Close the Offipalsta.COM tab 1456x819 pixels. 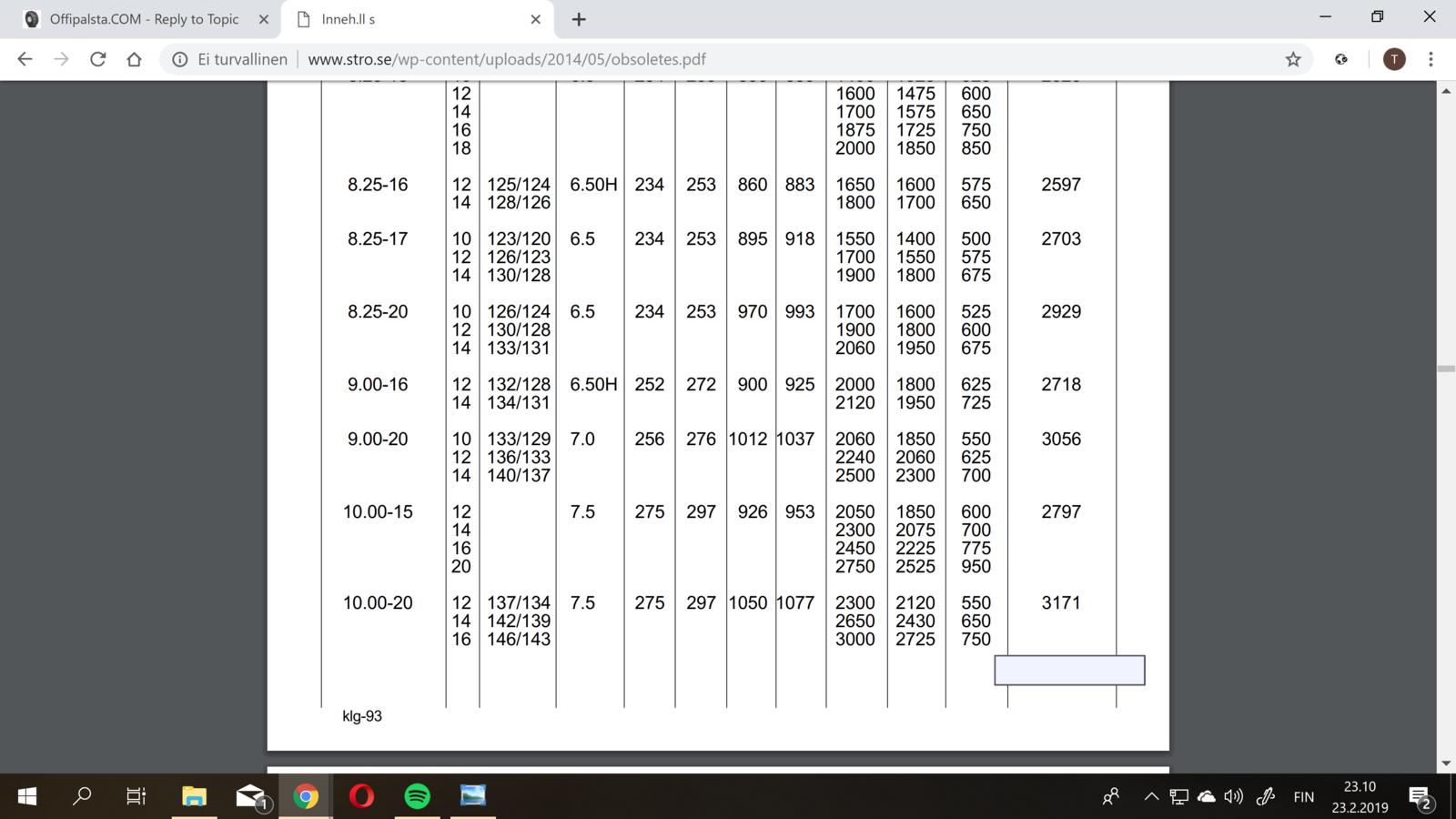pos(263,19)
